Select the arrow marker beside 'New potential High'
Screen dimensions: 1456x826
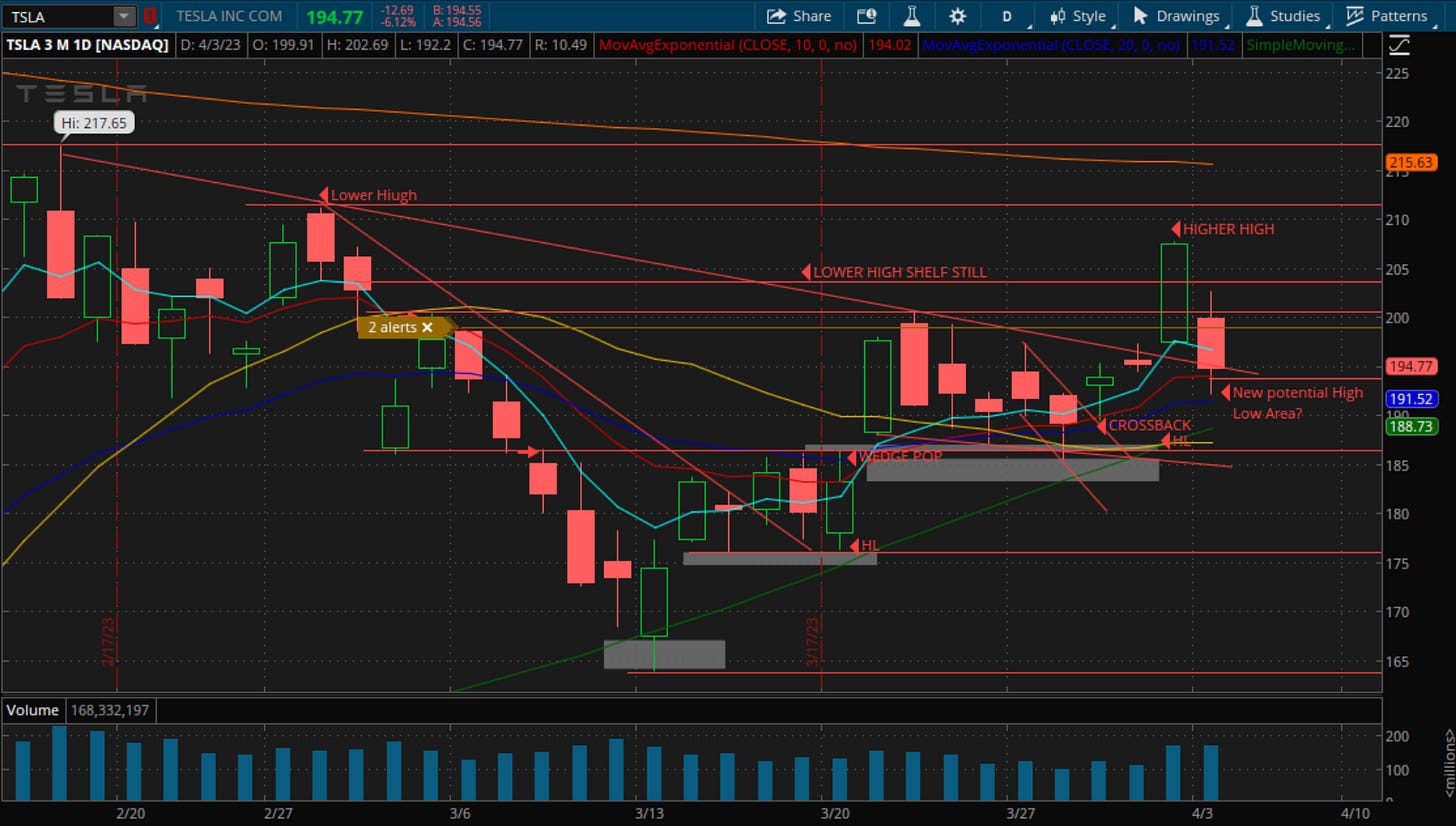(1225, 393)
